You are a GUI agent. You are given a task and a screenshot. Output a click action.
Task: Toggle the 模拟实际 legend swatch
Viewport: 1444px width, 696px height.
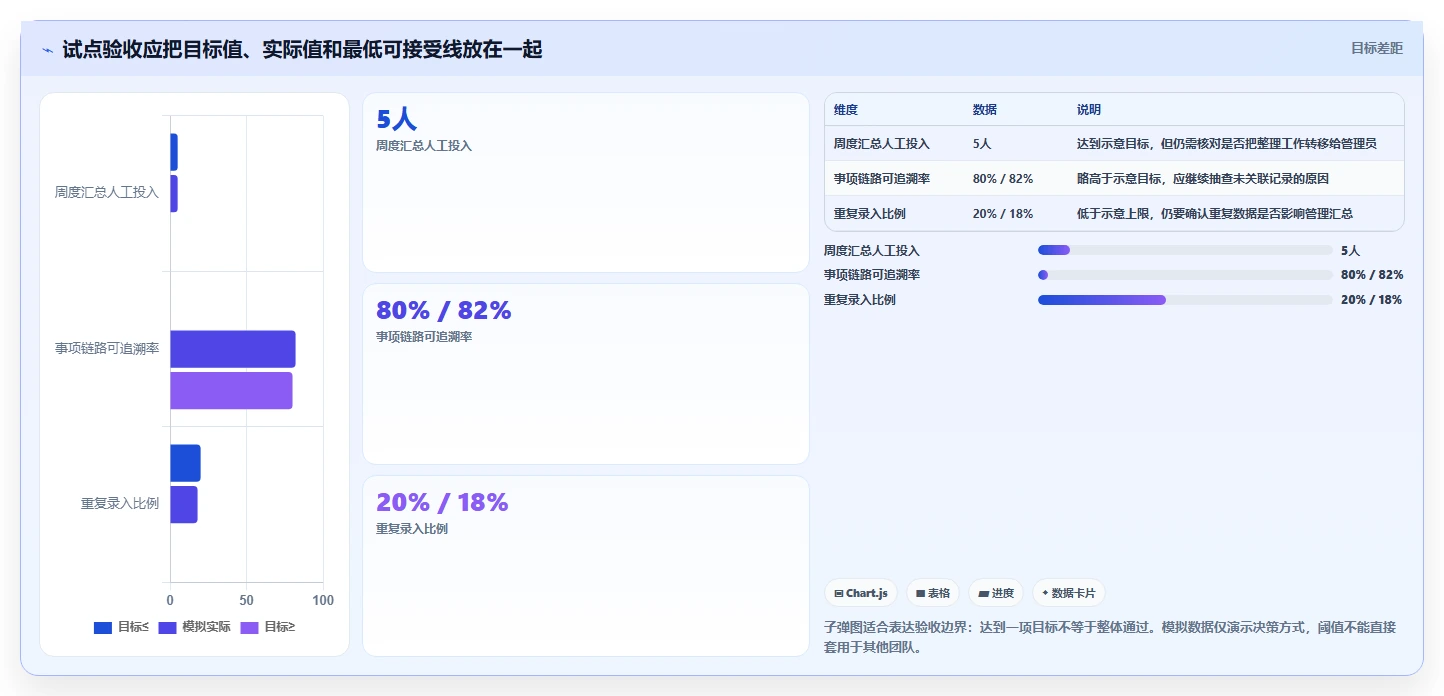[x=167, y=628]
